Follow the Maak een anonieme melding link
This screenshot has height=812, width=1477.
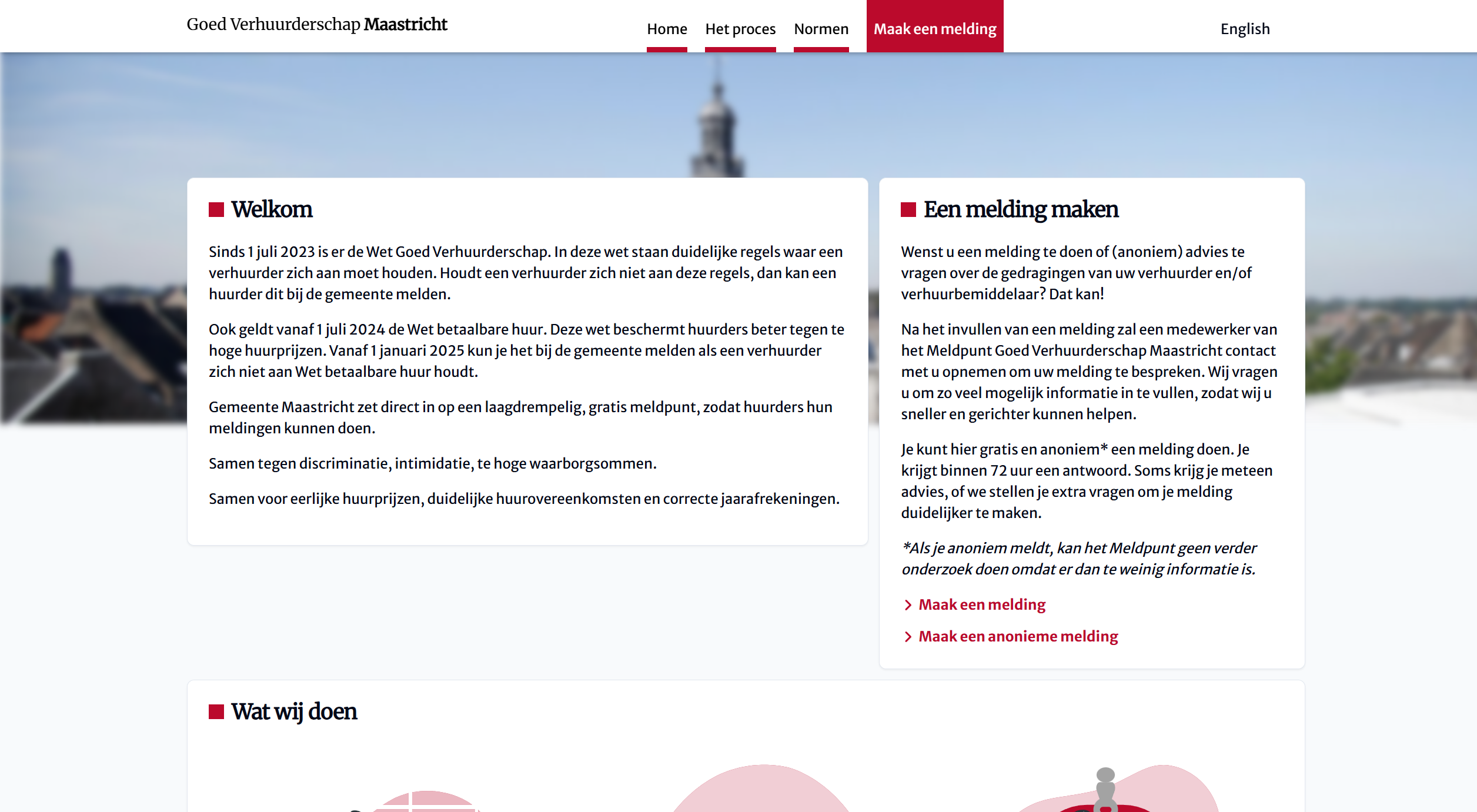coord(1018,636)
